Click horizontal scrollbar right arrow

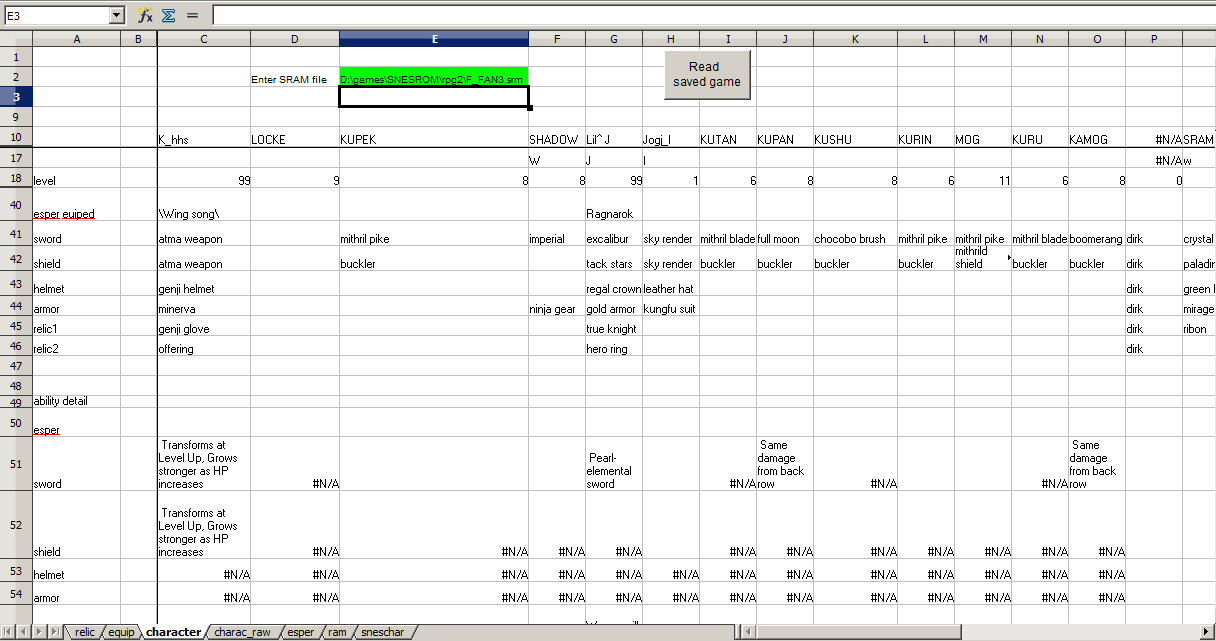[1207, 632]
